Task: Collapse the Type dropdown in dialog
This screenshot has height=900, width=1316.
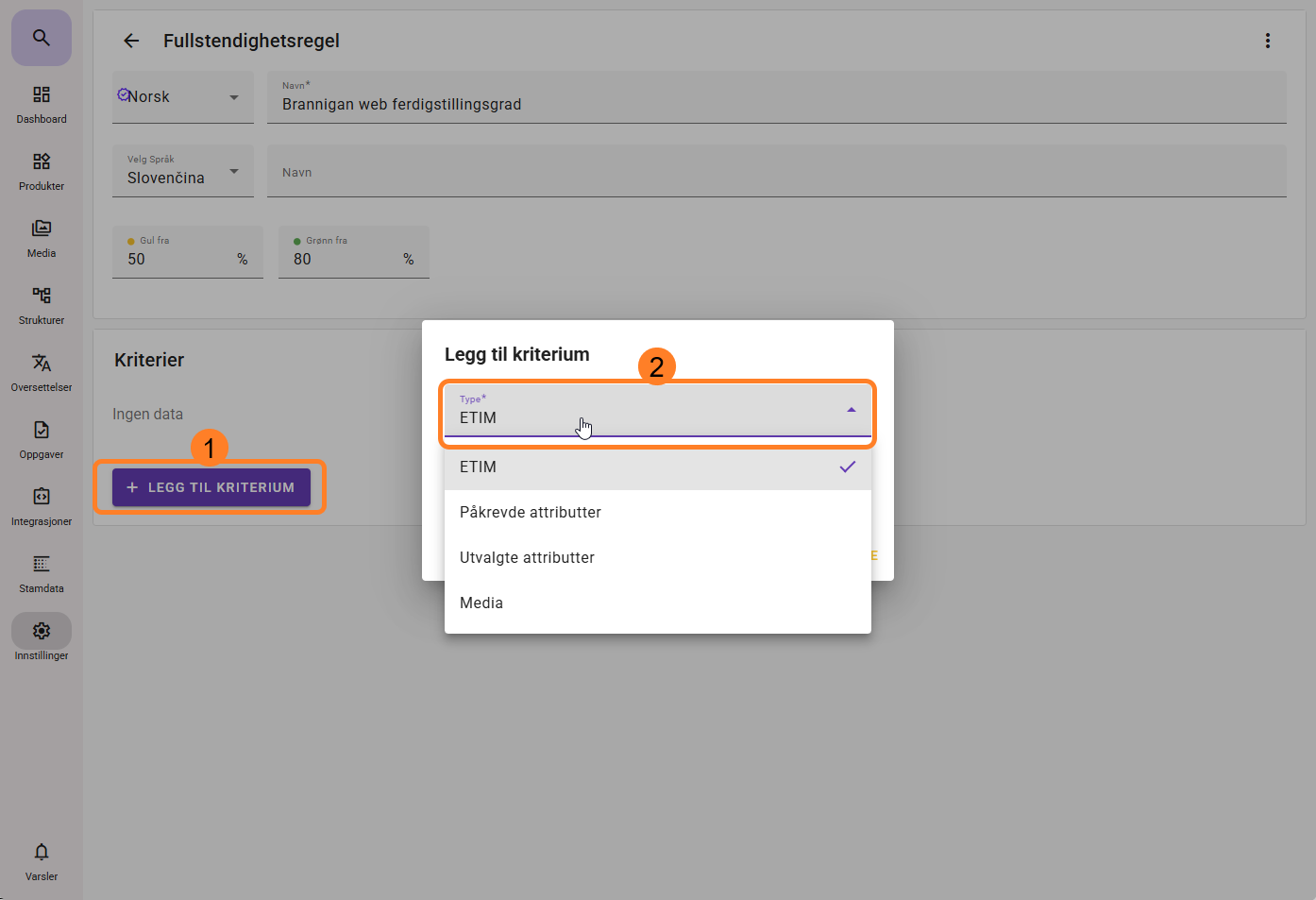Action: coord(851,411)
